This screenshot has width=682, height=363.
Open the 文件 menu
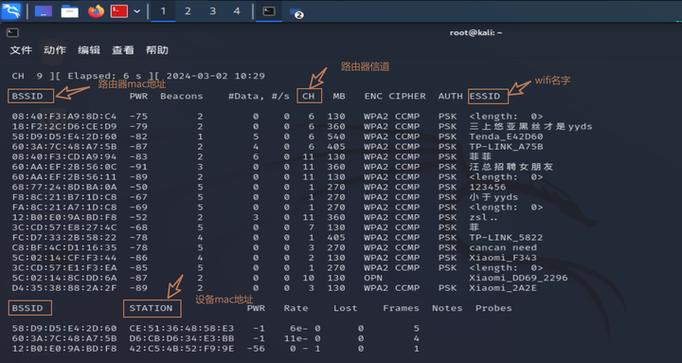coord(21,50)
